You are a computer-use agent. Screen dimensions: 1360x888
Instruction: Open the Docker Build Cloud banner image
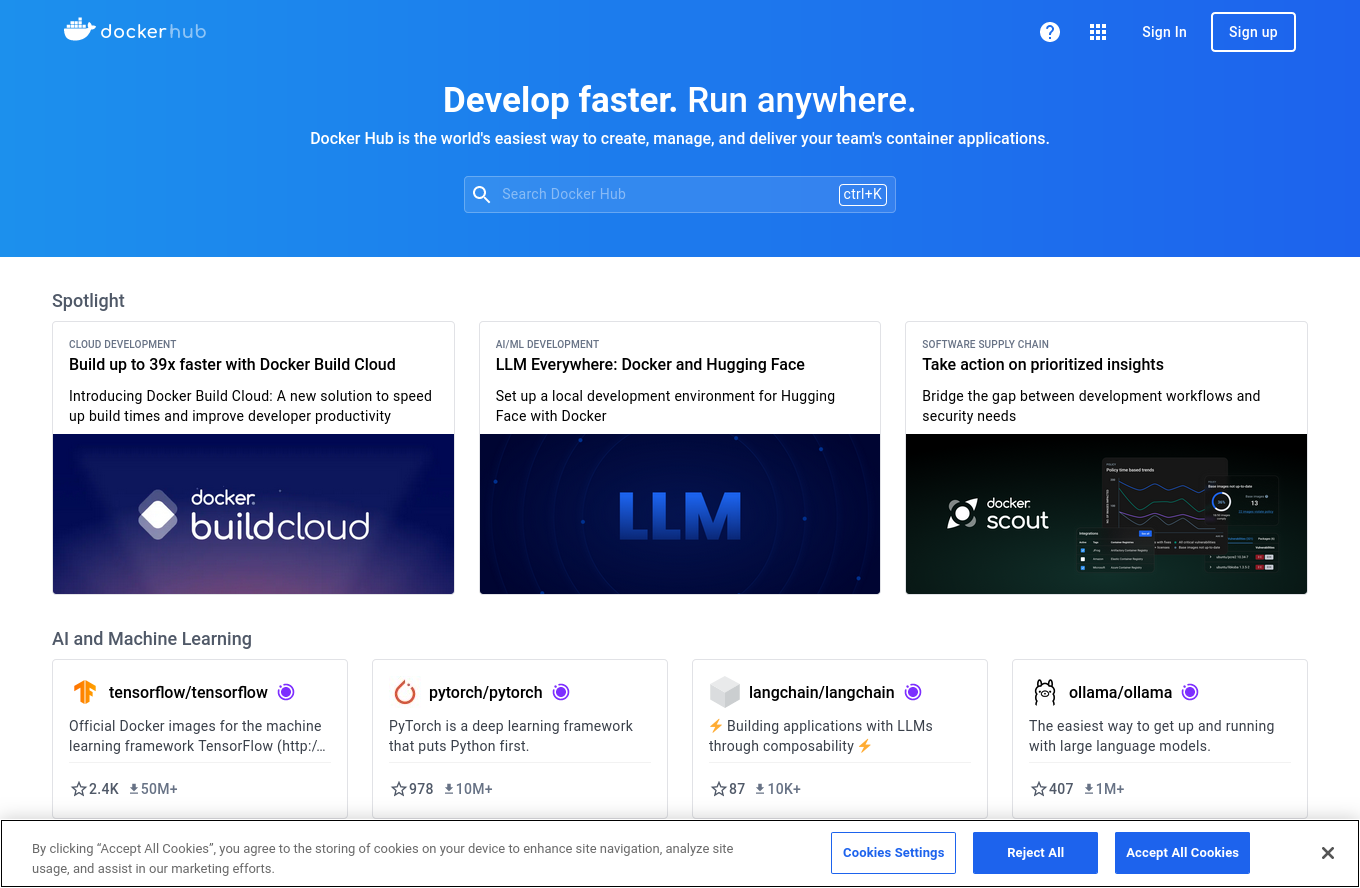click(x=254, y=514)
